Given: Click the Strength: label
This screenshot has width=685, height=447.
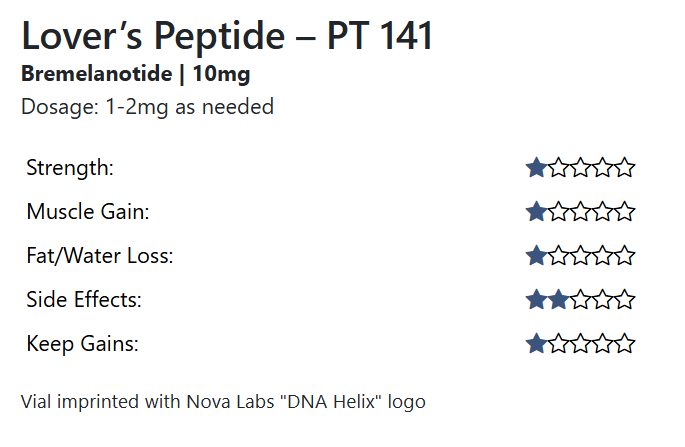Looking at the screenshot, I should tap(70, 168).
